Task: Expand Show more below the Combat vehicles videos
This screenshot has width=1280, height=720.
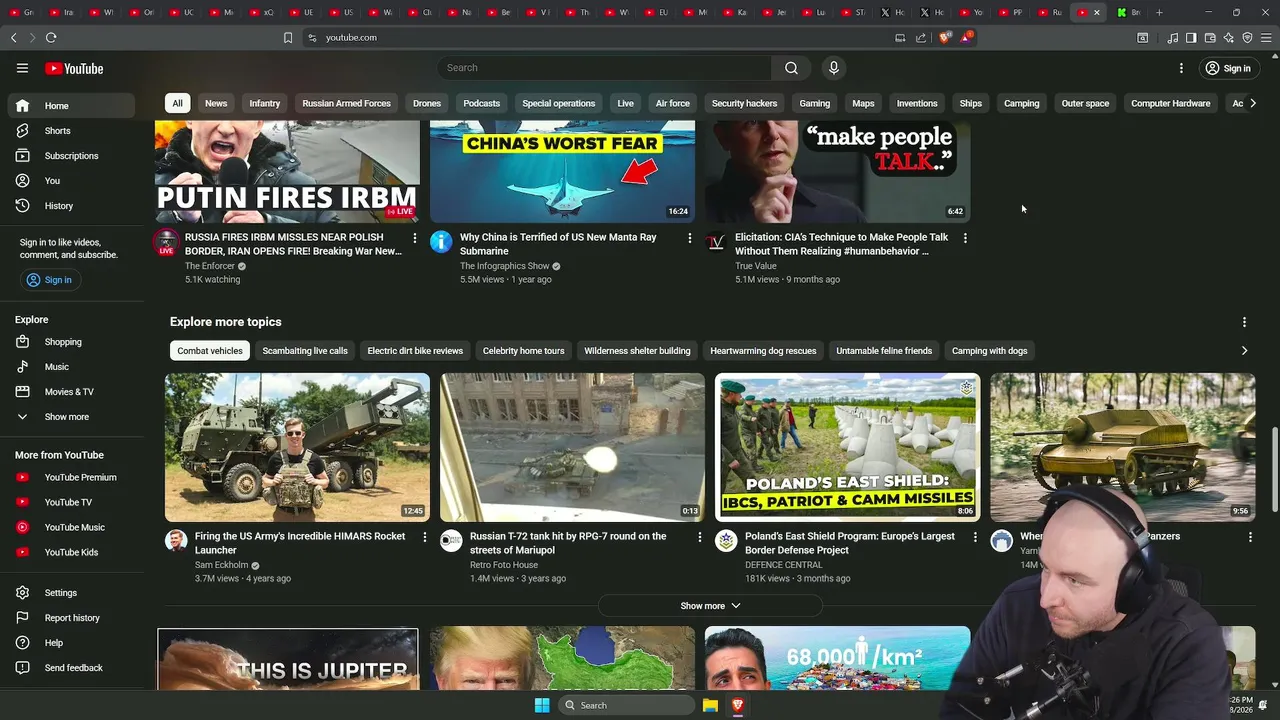Action: coord(710,606)
